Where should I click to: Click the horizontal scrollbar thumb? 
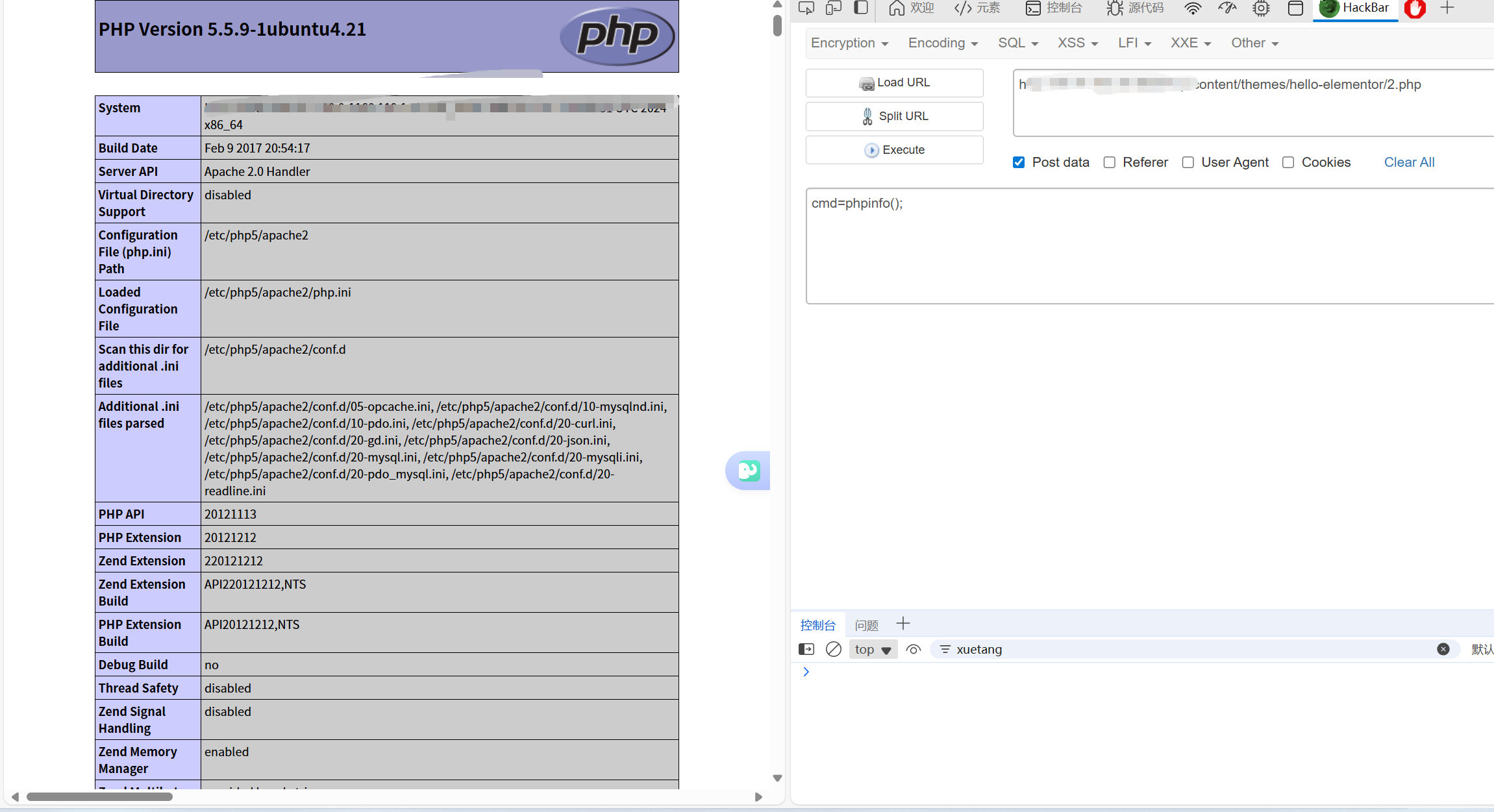[99, 796]
